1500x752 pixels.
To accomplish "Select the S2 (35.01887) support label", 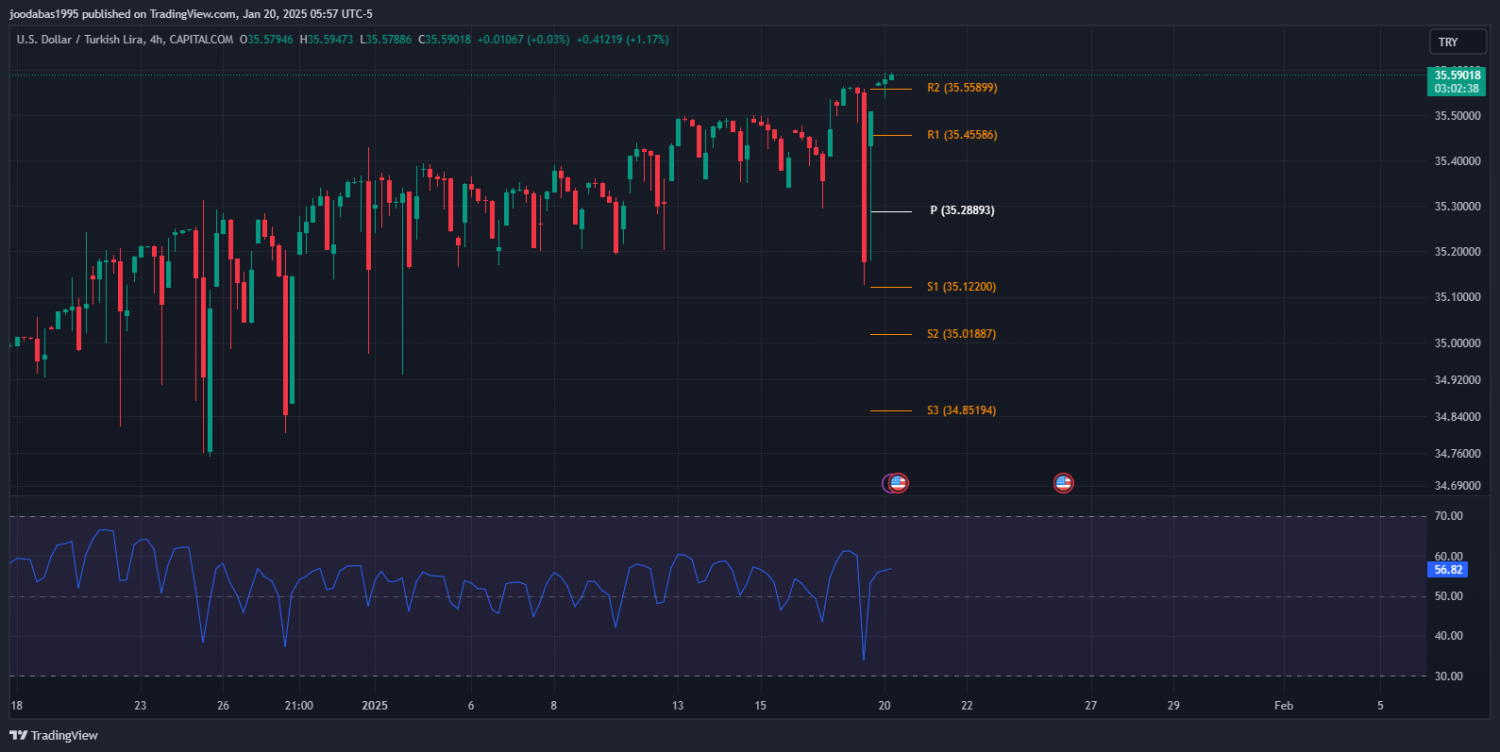I will (961, 334).
